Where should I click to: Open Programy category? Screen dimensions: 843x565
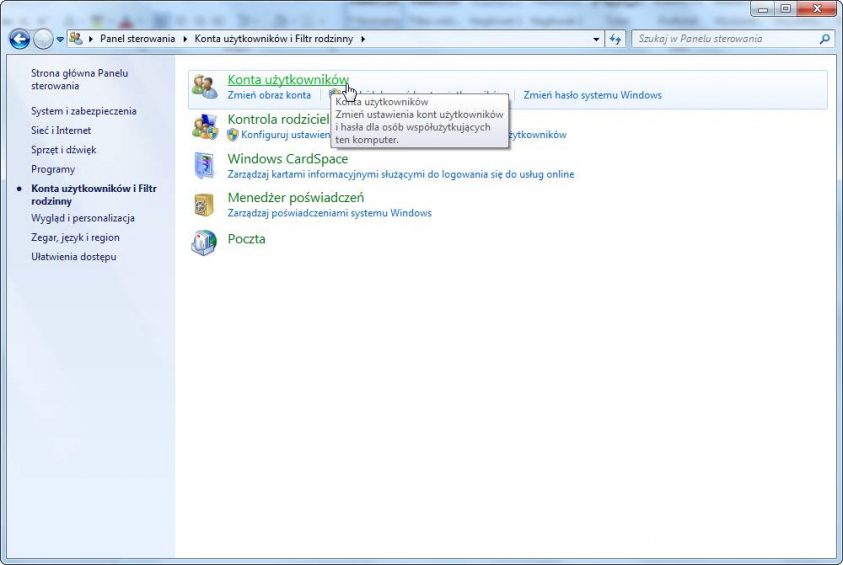coord(53,169)
